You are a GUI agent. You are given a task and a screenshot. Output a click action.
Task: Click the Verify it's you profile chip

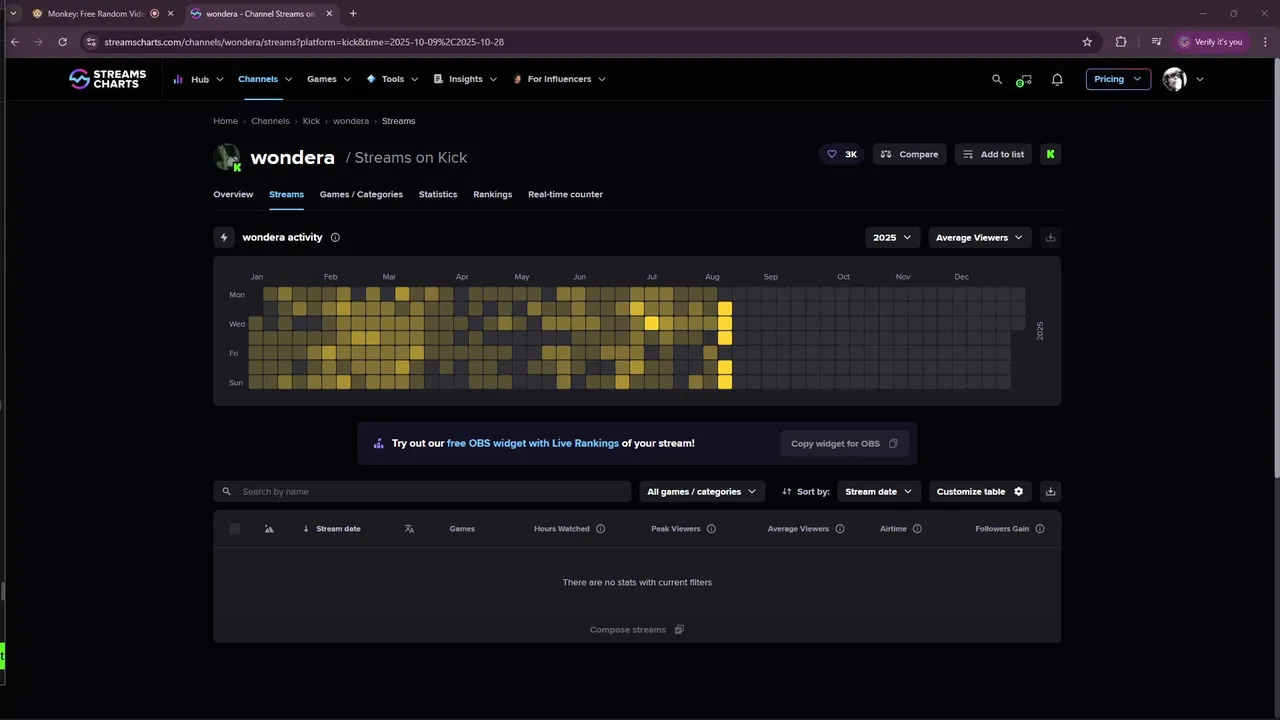(1211, 42)
